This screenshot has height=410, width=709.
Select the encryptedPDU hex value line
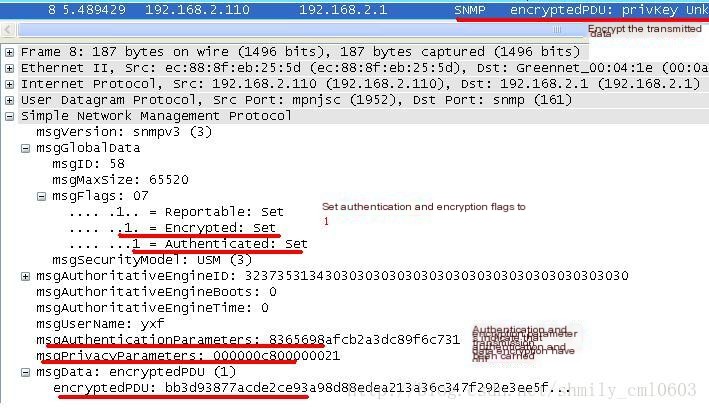pyautogui.click(x=312, y=388)
